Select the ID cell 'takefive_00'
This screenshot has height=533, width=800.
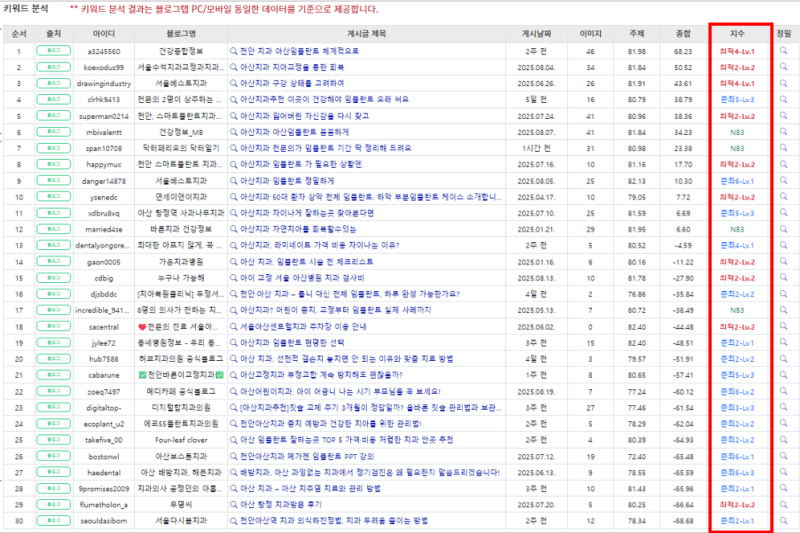pyautogui.click(x=104, y=440)
